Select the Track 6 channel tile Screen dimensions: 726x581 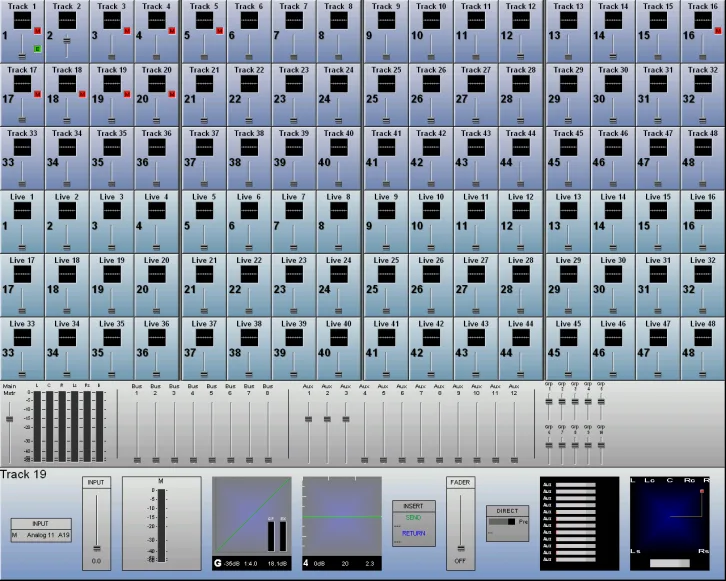click(249, 31)
